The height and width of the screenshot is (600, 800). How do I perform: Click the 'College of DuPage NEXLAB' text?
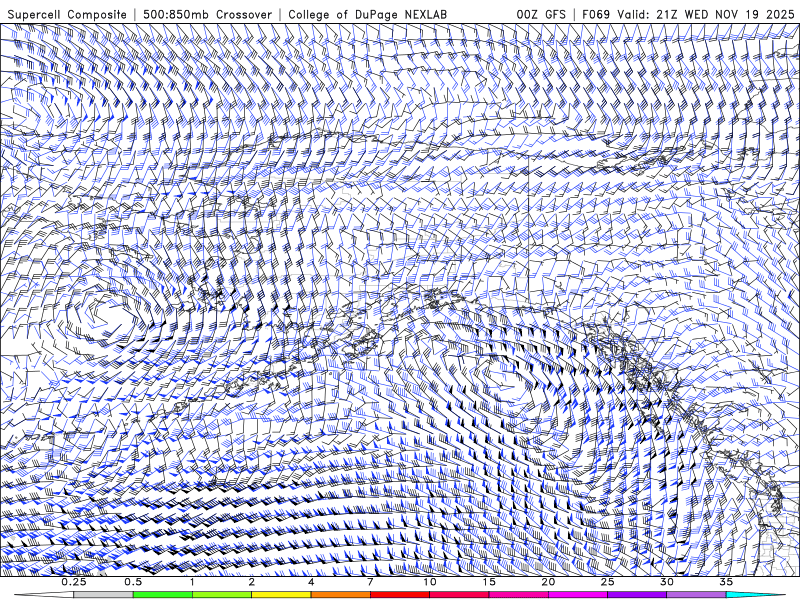click(x=367, y=14)
